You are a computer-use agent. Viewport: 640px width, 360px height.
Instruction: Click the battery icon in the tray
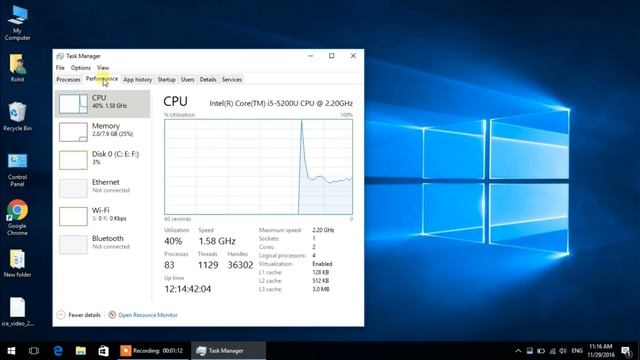pos(541,351)
